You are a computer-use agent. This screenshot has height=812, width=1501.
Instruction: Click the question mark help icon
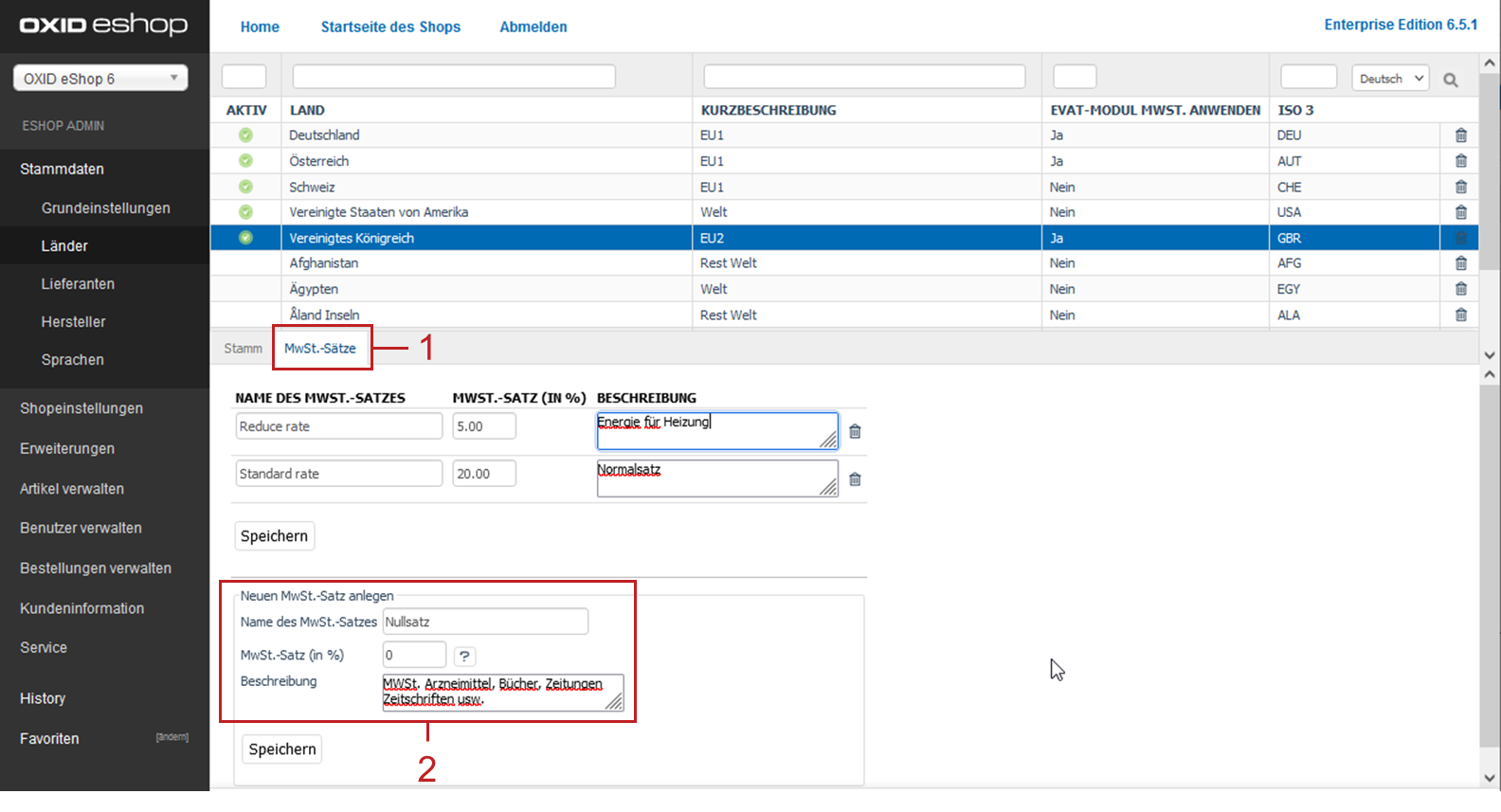[x=464, y=656]
